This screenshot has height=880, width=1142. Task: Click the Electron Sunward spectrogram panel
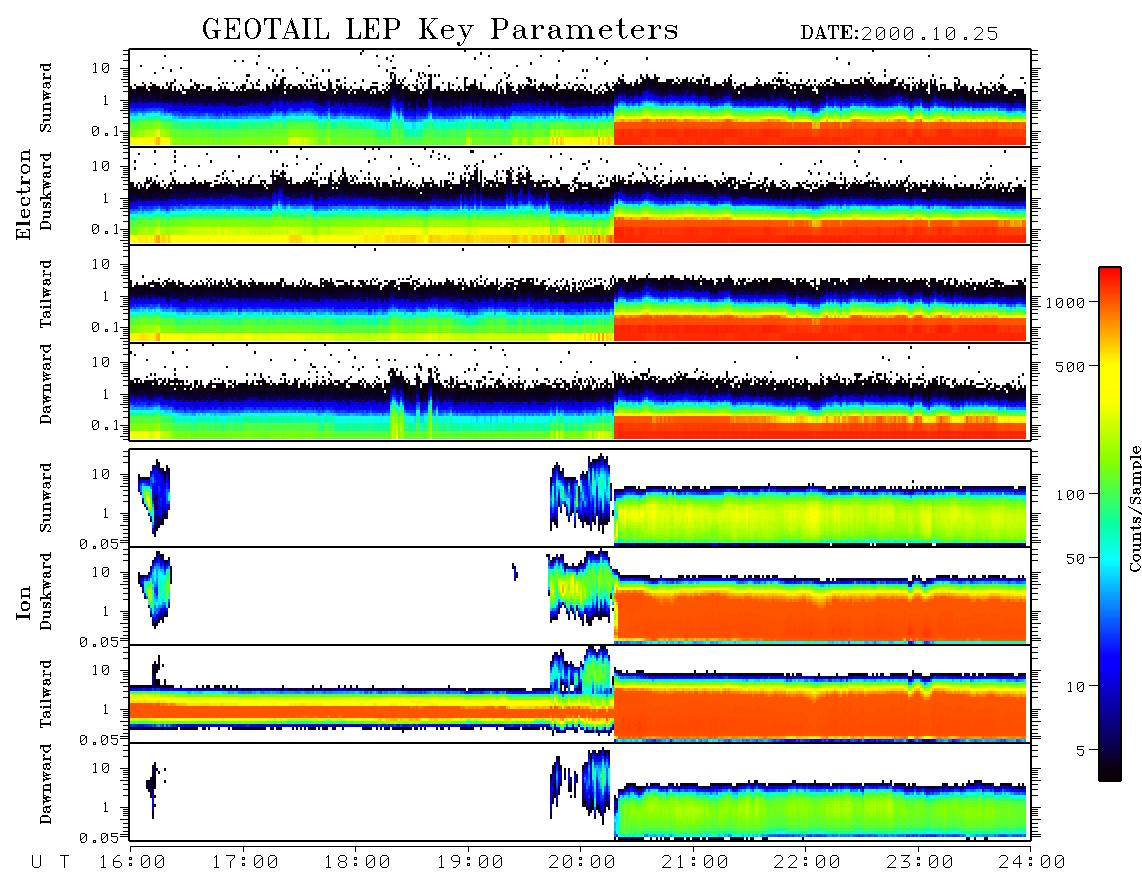point(580,98)
